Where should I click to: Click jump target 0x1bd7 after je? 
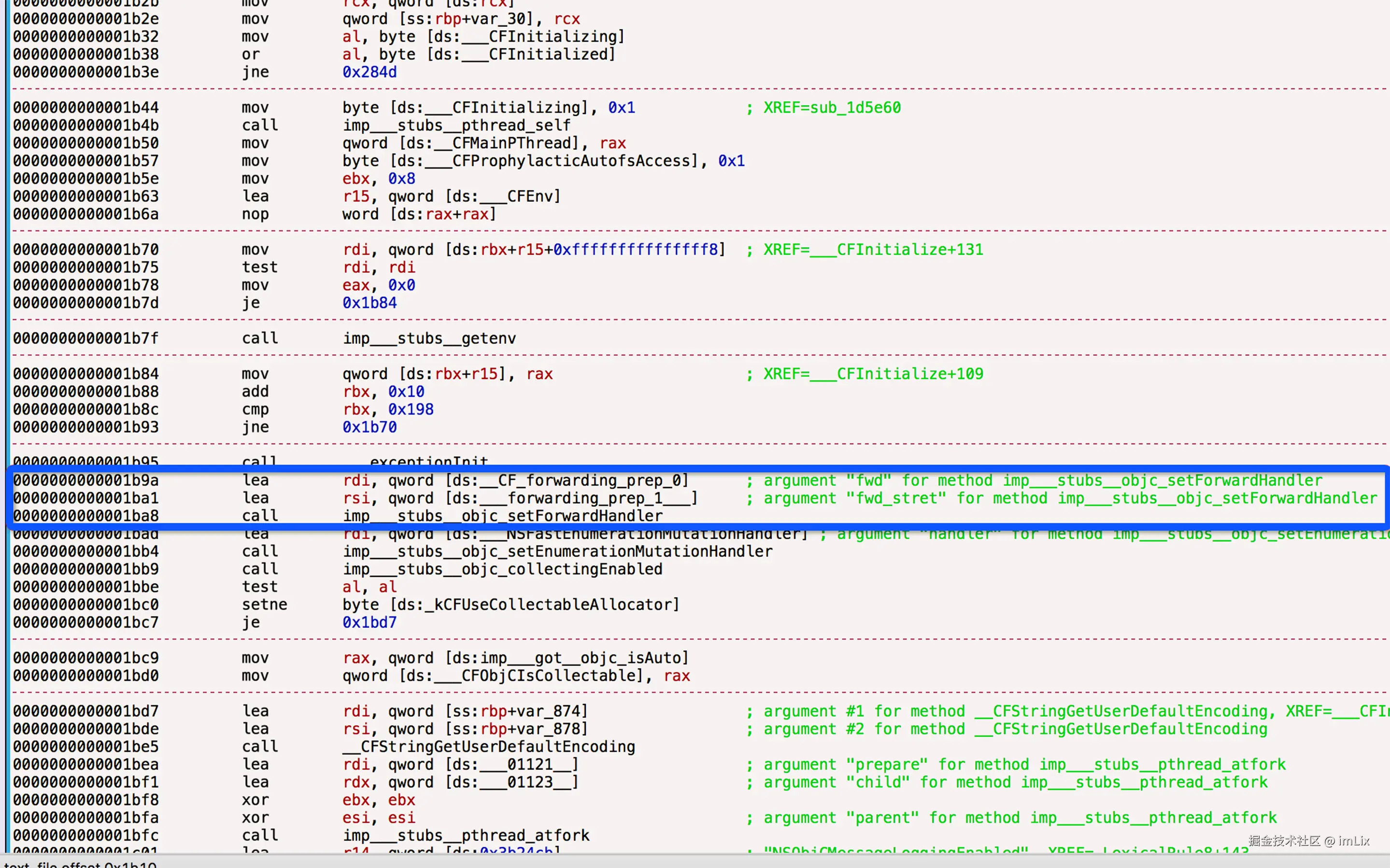[369, 622]
